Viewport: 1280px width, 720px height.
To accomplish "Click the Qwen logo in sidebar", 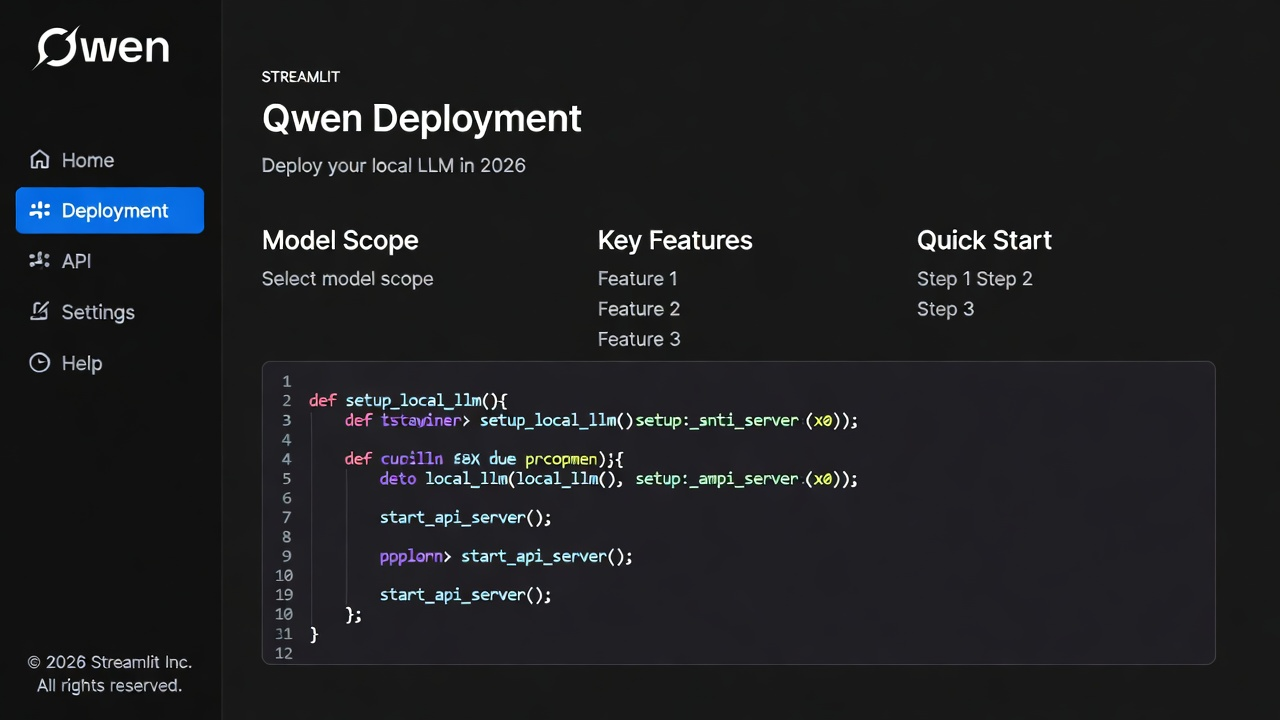I will [102, 48].
